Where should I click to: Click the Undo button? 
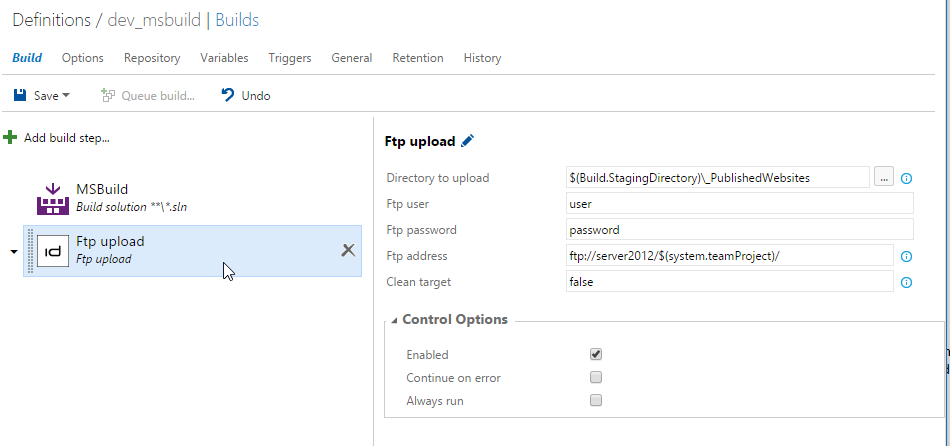tap(245, 96)
